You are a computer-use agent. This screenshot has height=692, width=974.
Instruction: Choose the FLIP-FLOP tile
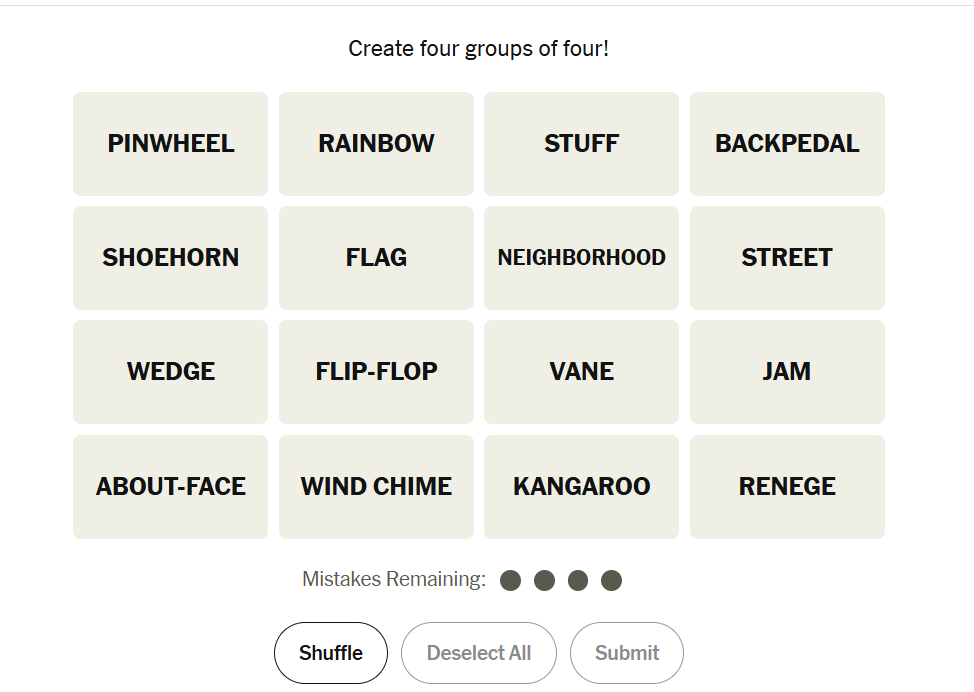376,372
